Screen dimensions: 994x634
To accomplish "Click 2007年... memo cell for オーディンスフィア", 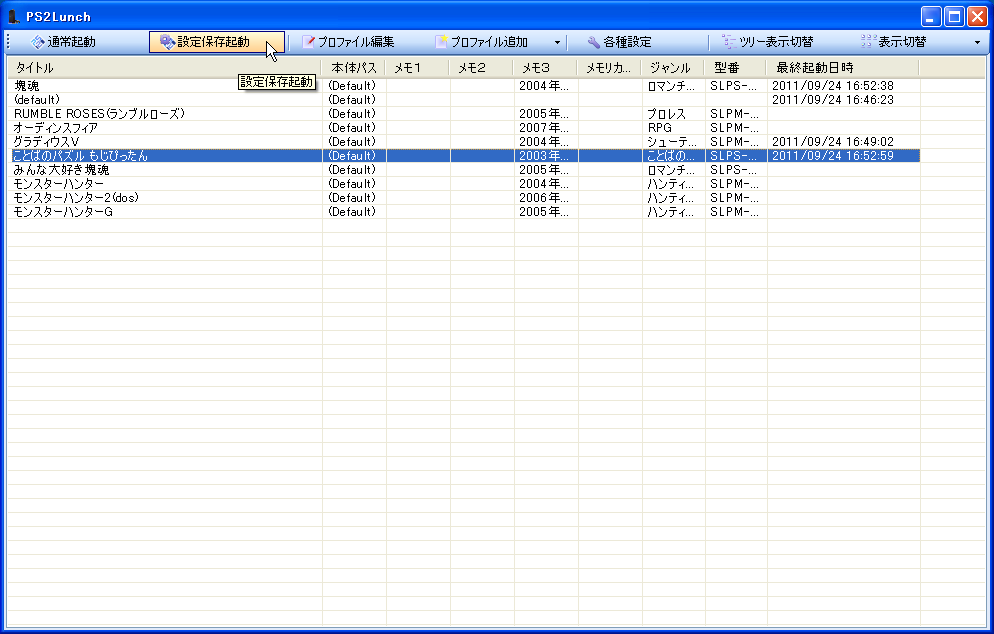I will [544, 127].
